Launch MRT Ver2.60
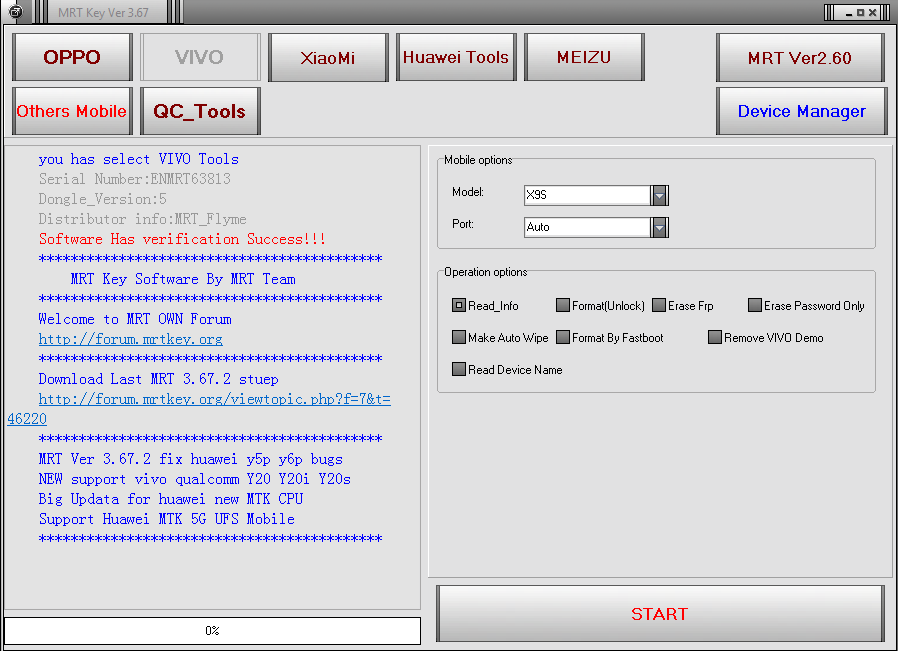Viewport: 898px width, 651px height. click(x=801, y=57)
